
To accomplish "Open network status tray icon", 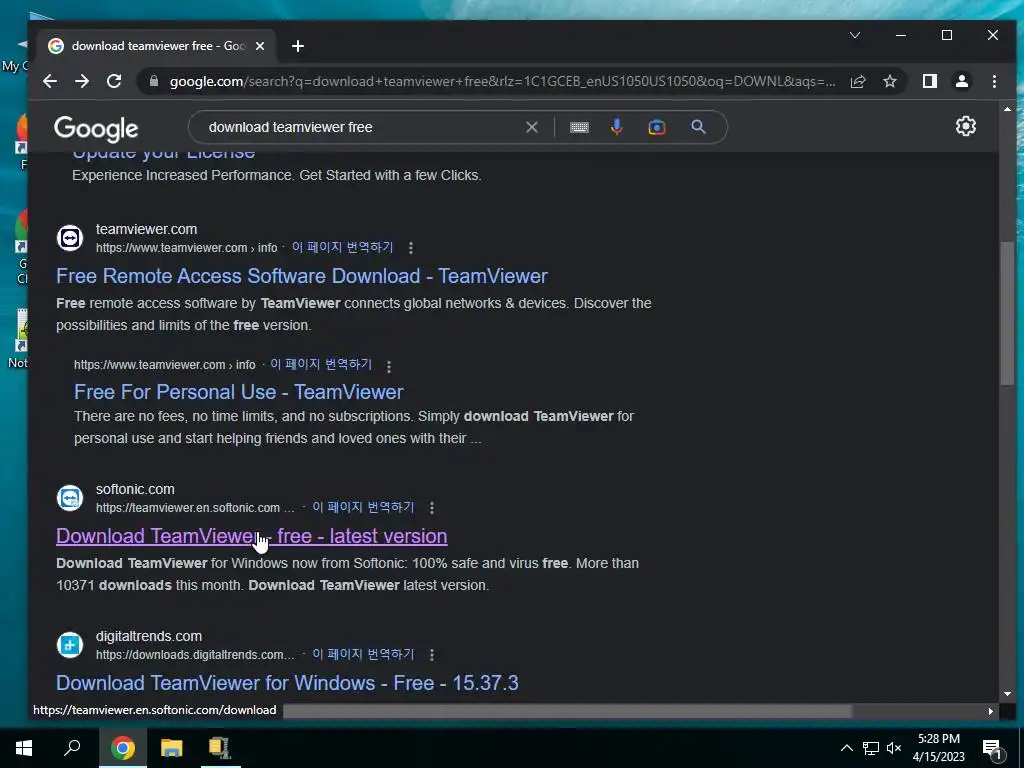I will pos(871,748).
